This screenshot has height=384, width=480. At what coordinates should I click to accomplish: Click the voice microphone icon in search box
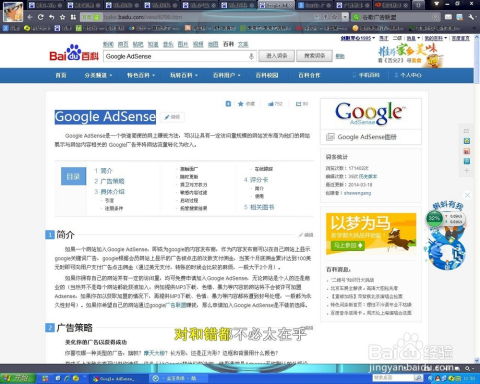(x=251, y=56)
